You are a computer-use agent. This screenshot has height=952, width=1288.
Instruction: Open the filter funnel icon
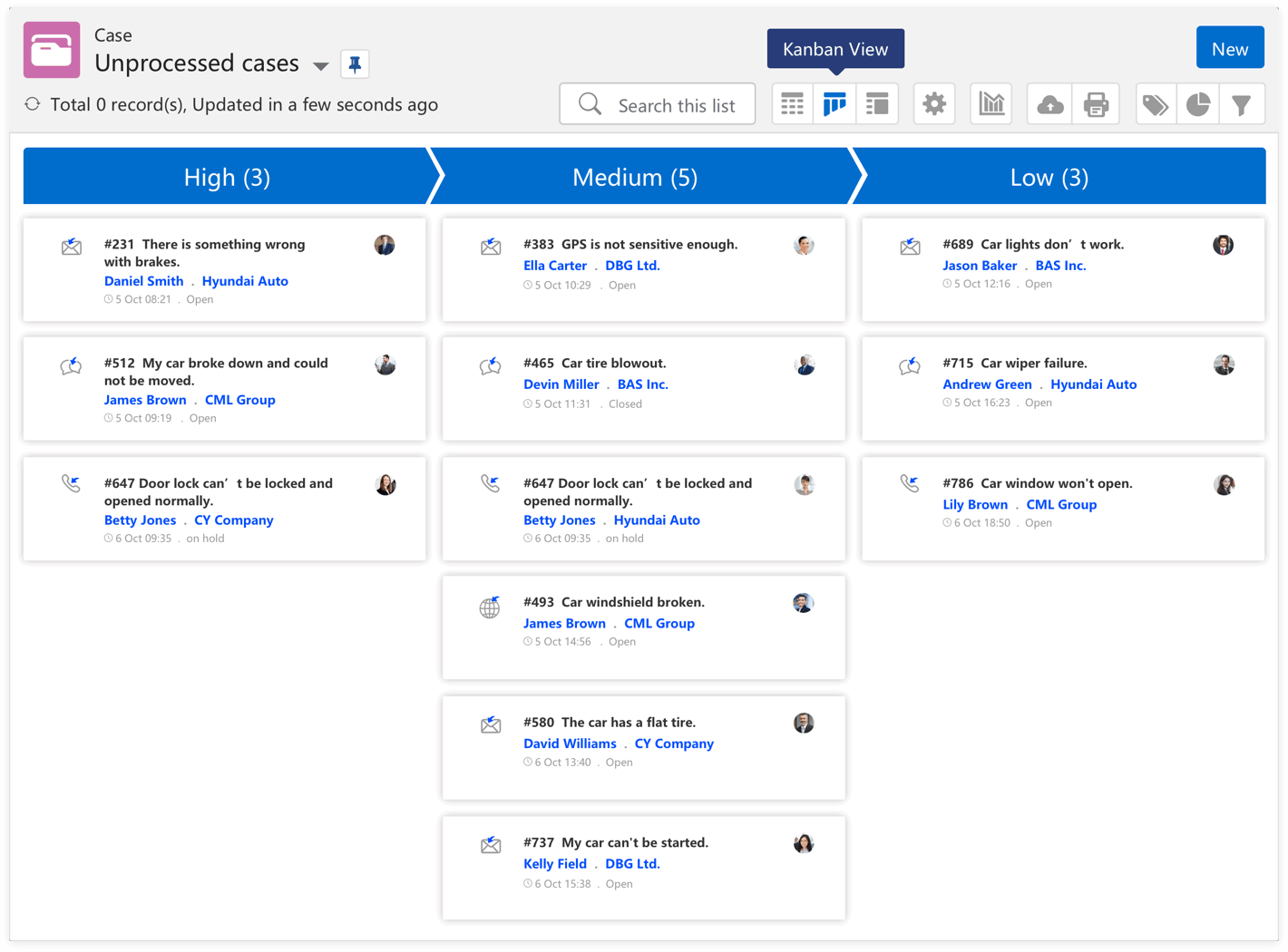1242,104
